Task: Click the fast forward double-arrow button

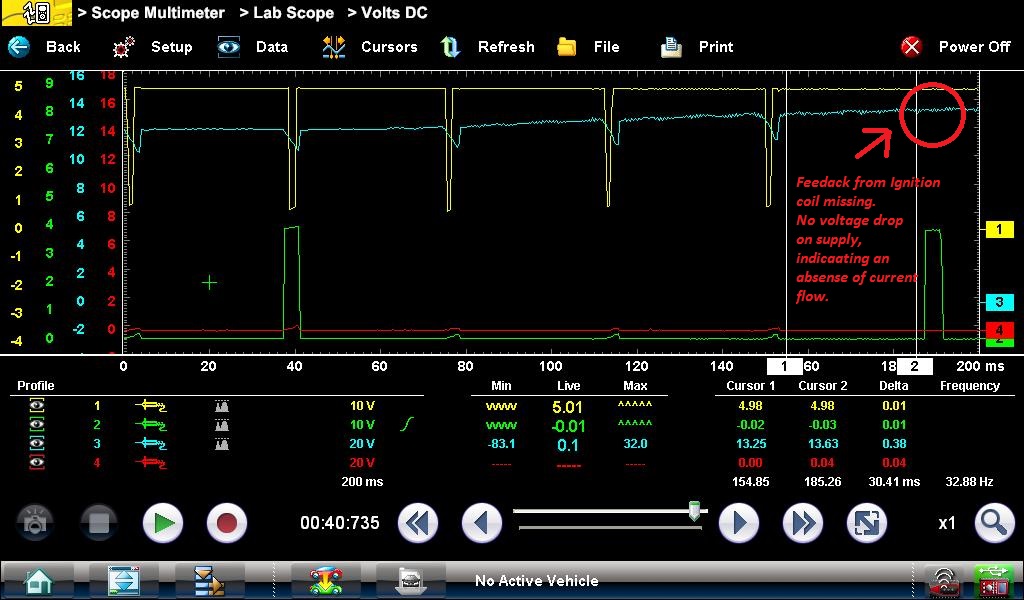Action: (x=802, y=523)
